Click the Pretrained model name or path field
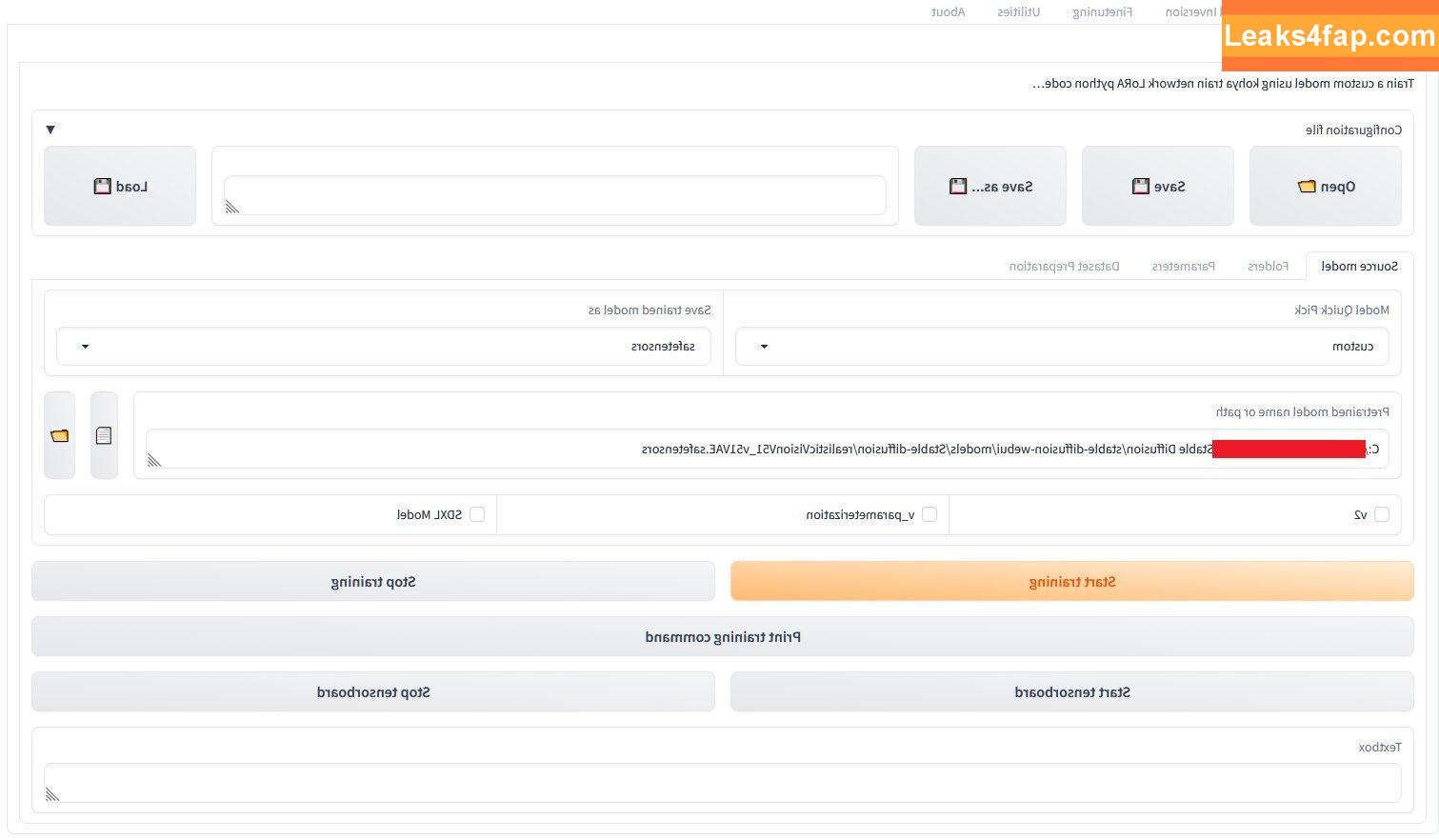This screenshot has height=840, width=1439. click(767, 449)
